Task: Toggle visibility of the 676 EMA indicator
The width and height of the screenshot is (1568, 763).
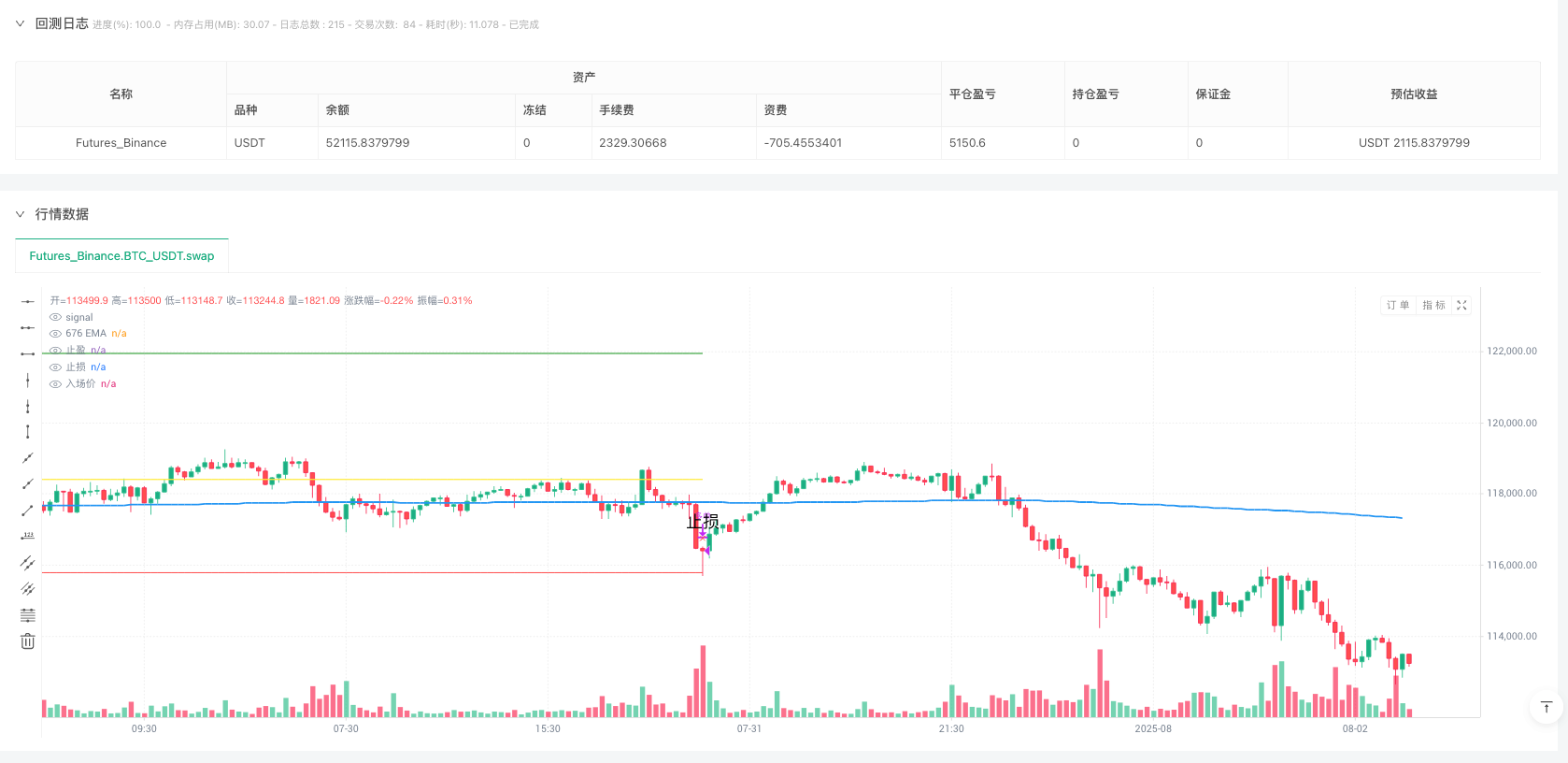Action: 54,333
